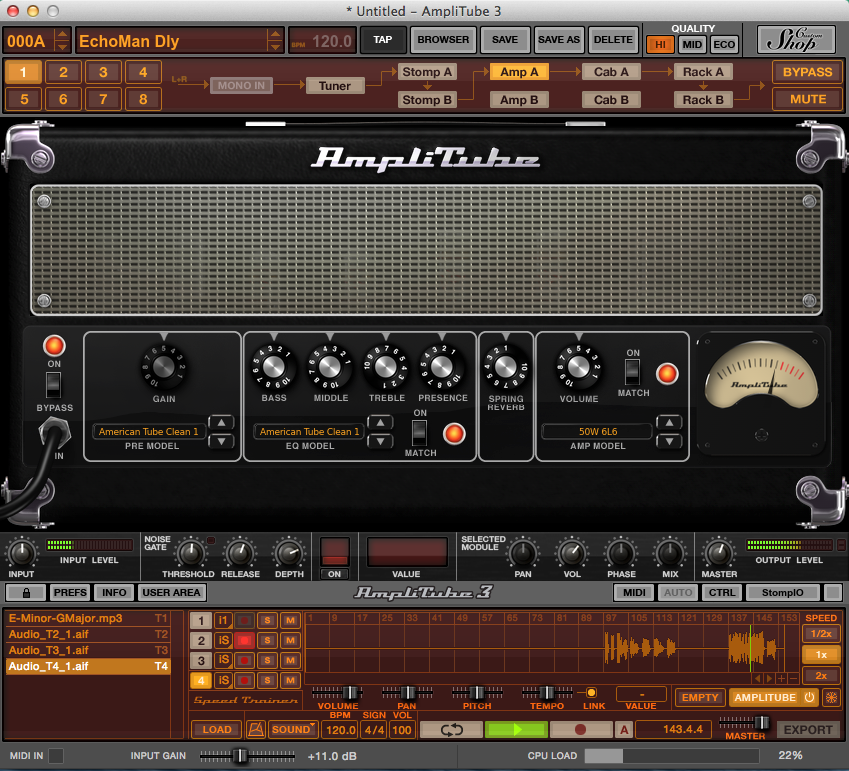
Task: Click the LOAD button
Action: [217, 729]
